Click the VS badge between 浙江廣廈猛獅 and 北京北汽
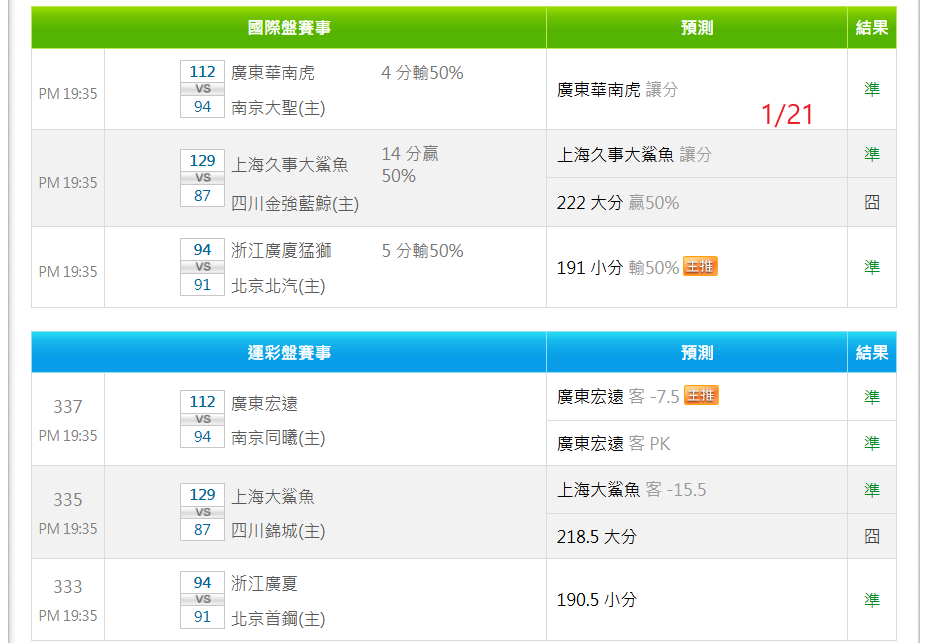Image resolution: width=951 pixels, height=643 pixels. (x=203, y=267)
